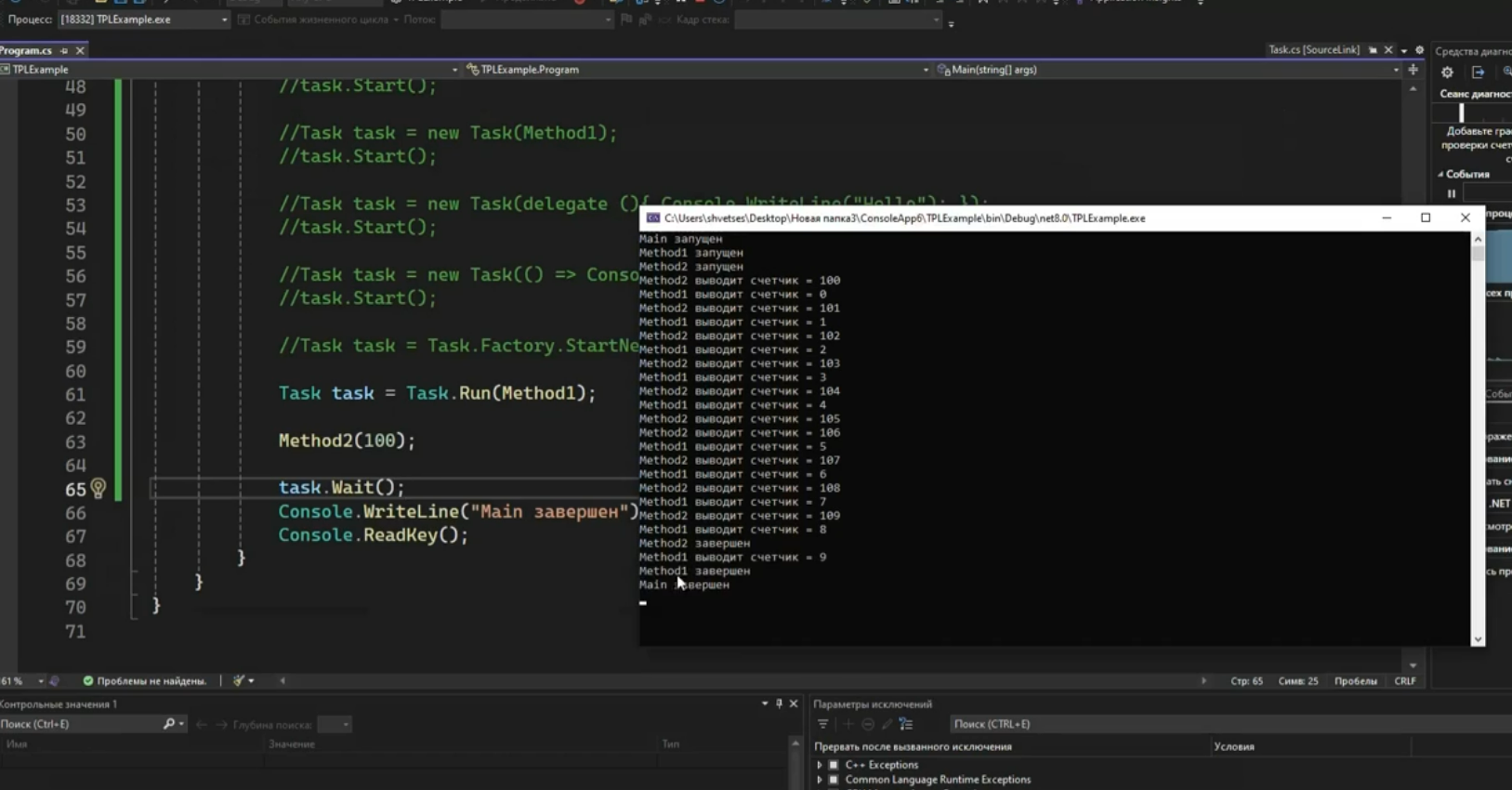
Task: Switch to the Program.cs tab
Action: [x=26, y=50]
